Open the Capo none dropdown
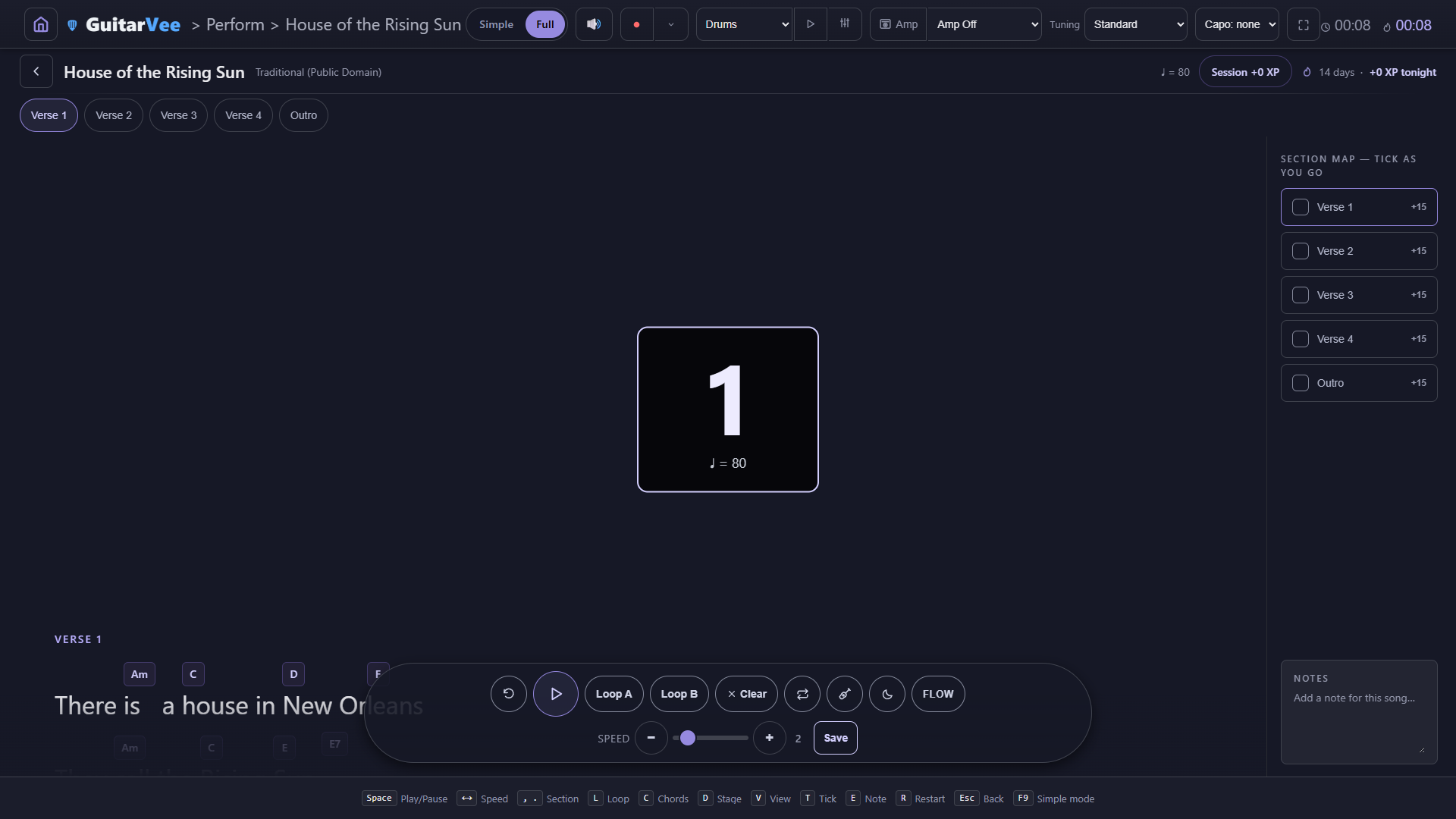1456x819 pixels. coord(1237,24)
